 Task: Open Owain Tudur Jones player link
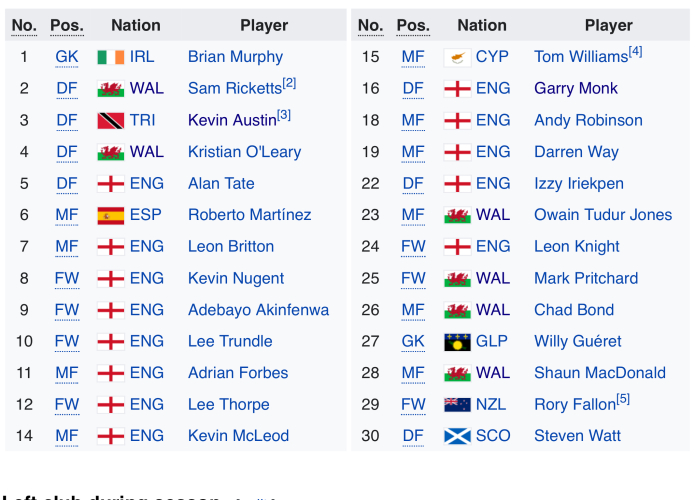(603, 215)
